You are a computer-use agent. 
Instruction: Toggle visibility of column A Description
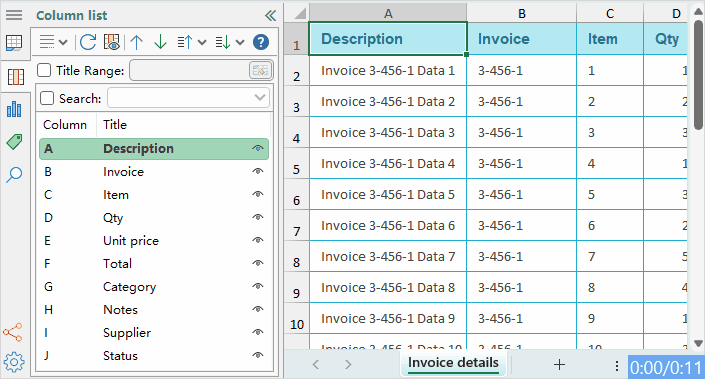pyautogui.click(x=258, y=148)
